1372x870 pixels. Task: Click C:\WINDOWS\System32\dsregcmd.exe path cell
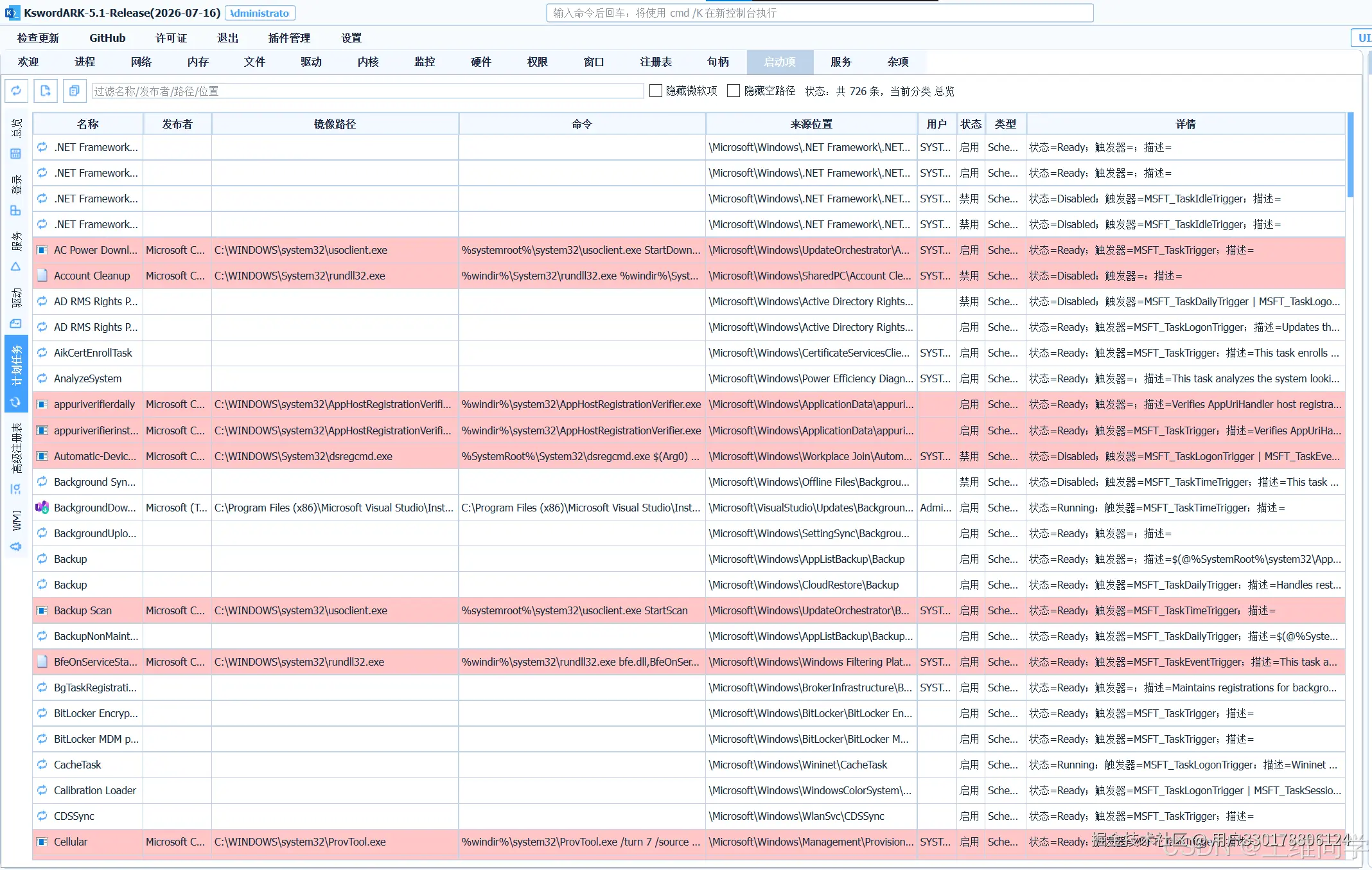tap(335, 456)
